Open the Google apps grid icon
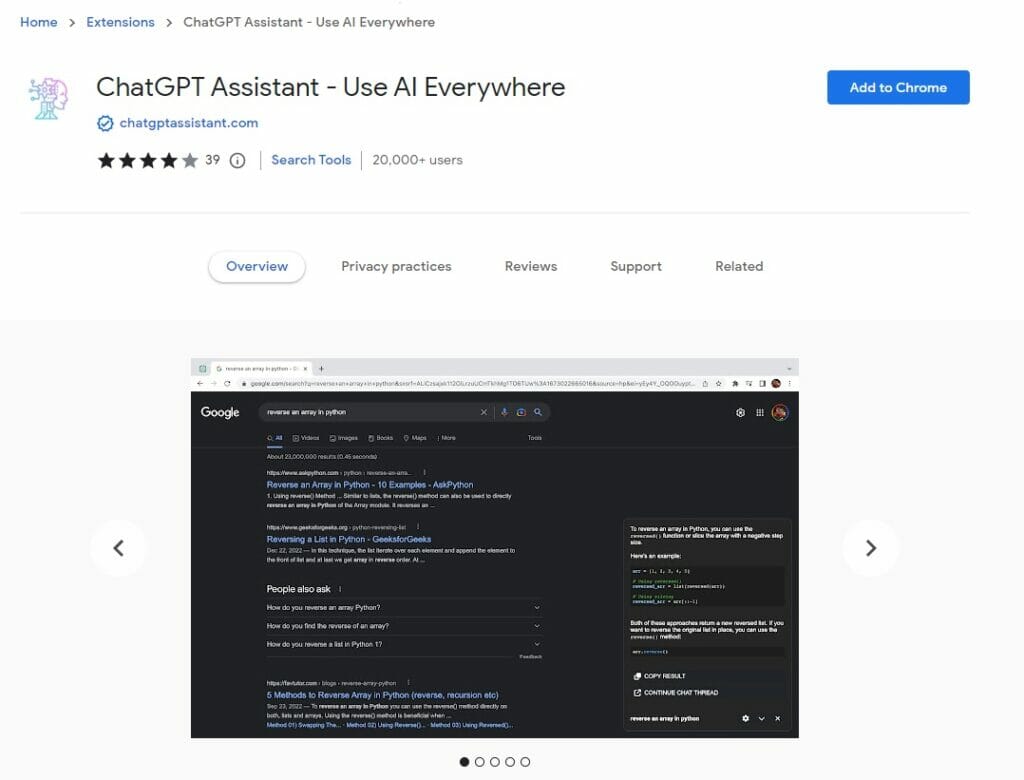Image resolution: width=1024 pixels, height=780 pixels. click(x=760, y=413)
